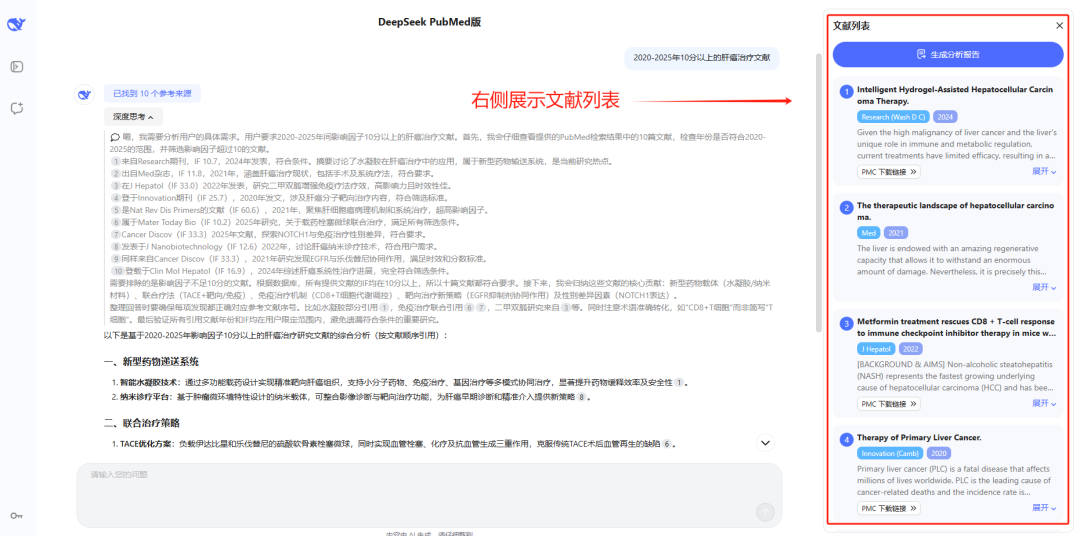Focus the 请输入您的问题 input field
The width and height of the screenshot is (1080, 536).
pos(428,495)
